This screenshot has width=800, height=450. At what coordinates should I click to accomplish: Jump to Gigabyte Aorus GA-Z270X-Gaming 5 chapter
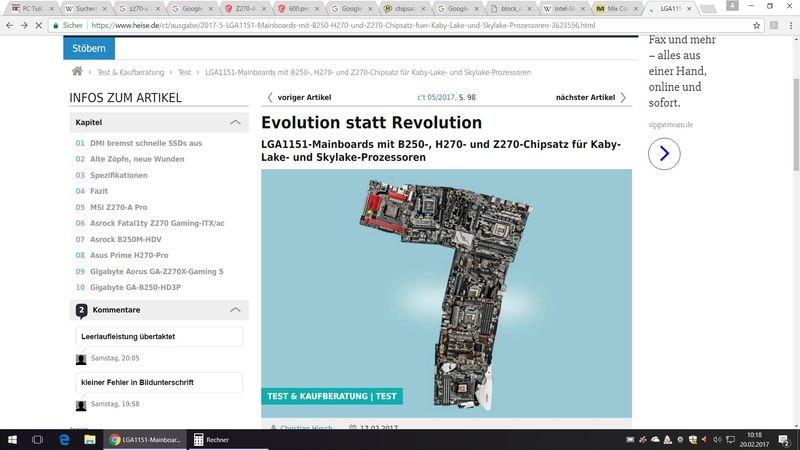(x=157, y=271)
